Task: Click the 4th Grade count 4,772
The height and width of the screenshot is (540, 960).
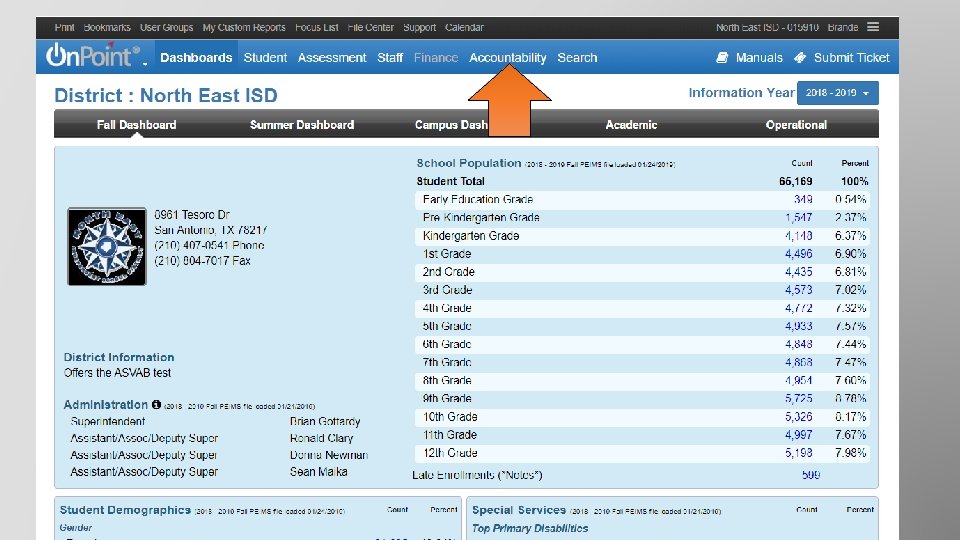Action: click(x=799, y=308)
